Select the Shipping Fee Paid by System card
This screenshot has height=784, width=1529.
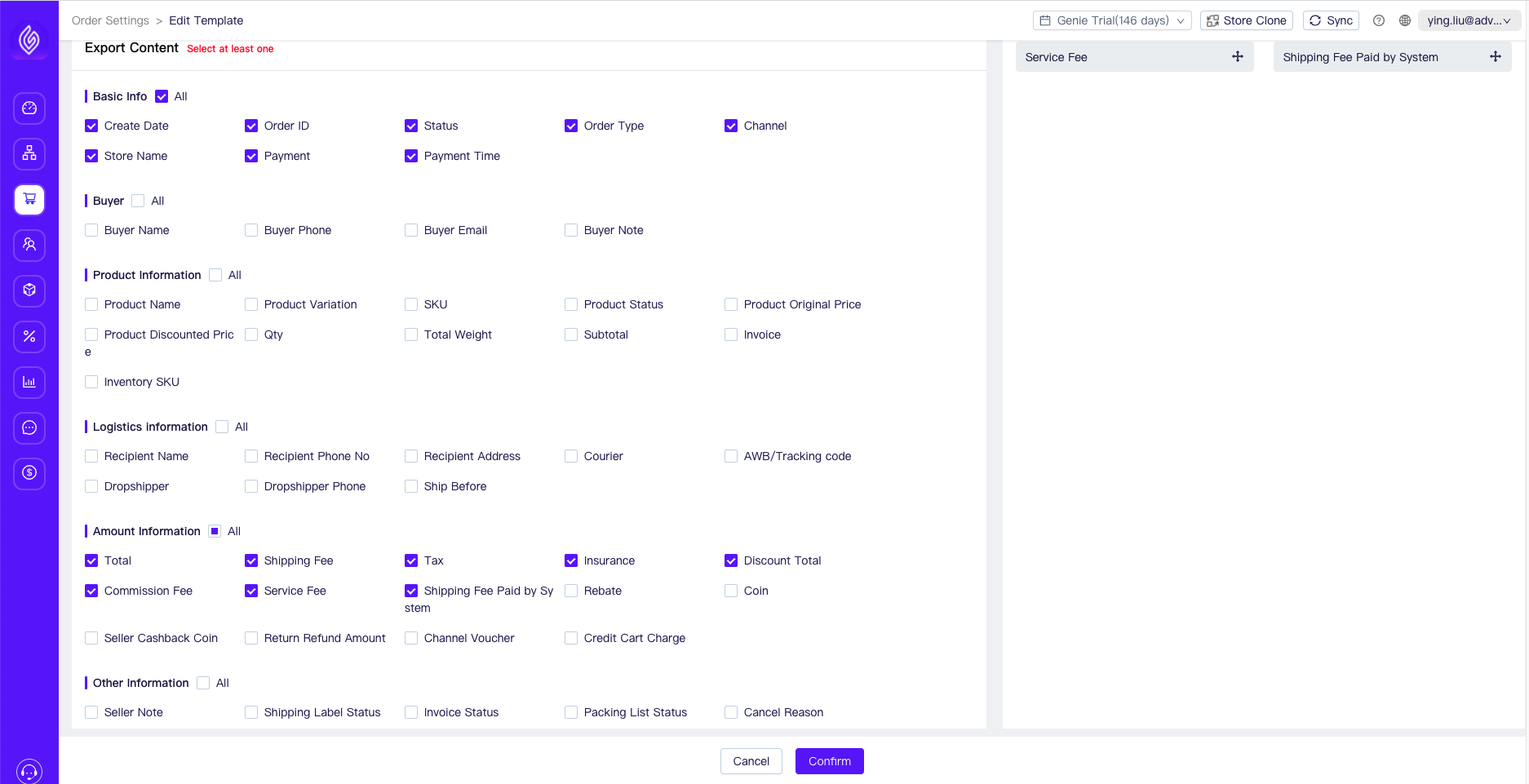pos(1392,57)
